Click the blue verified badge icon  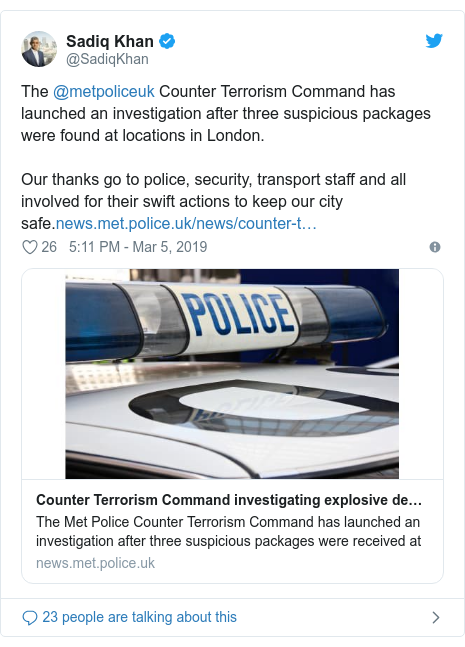tap(167, 41)
